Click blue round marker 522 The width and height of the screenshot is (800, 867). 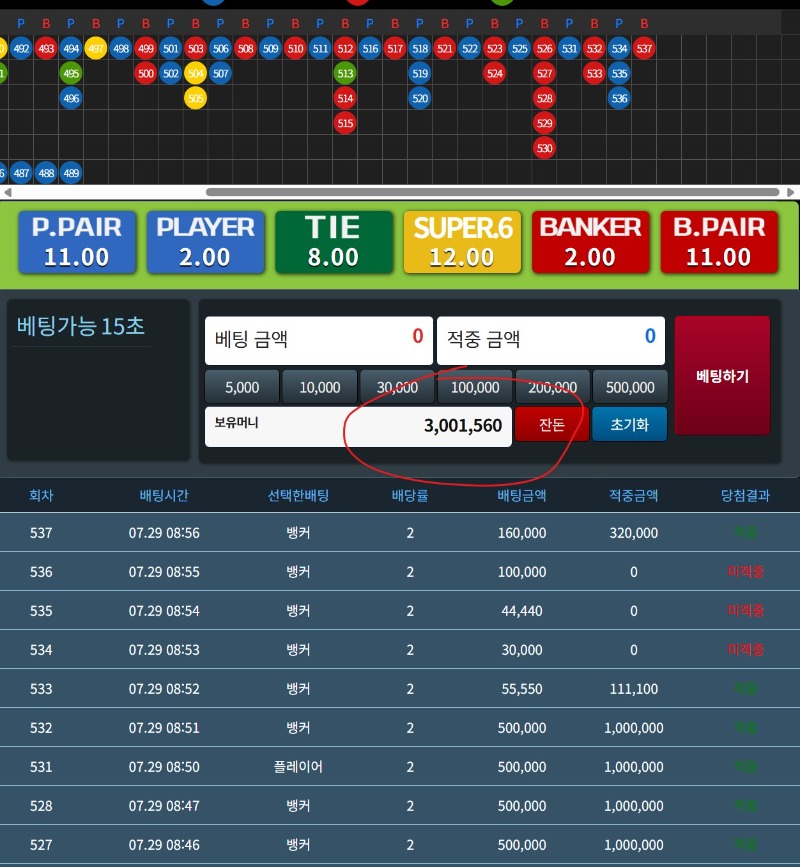point(470,49)
